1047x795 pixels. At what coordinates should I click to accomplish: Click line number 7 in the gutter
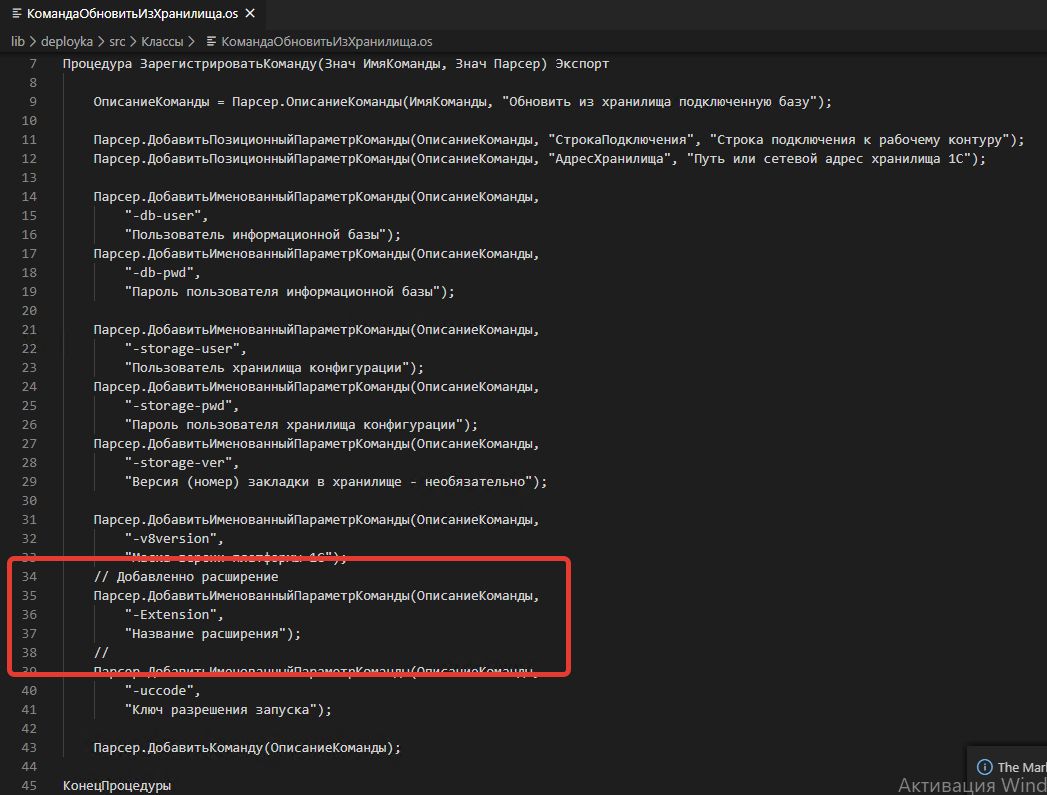pos(33,63)
